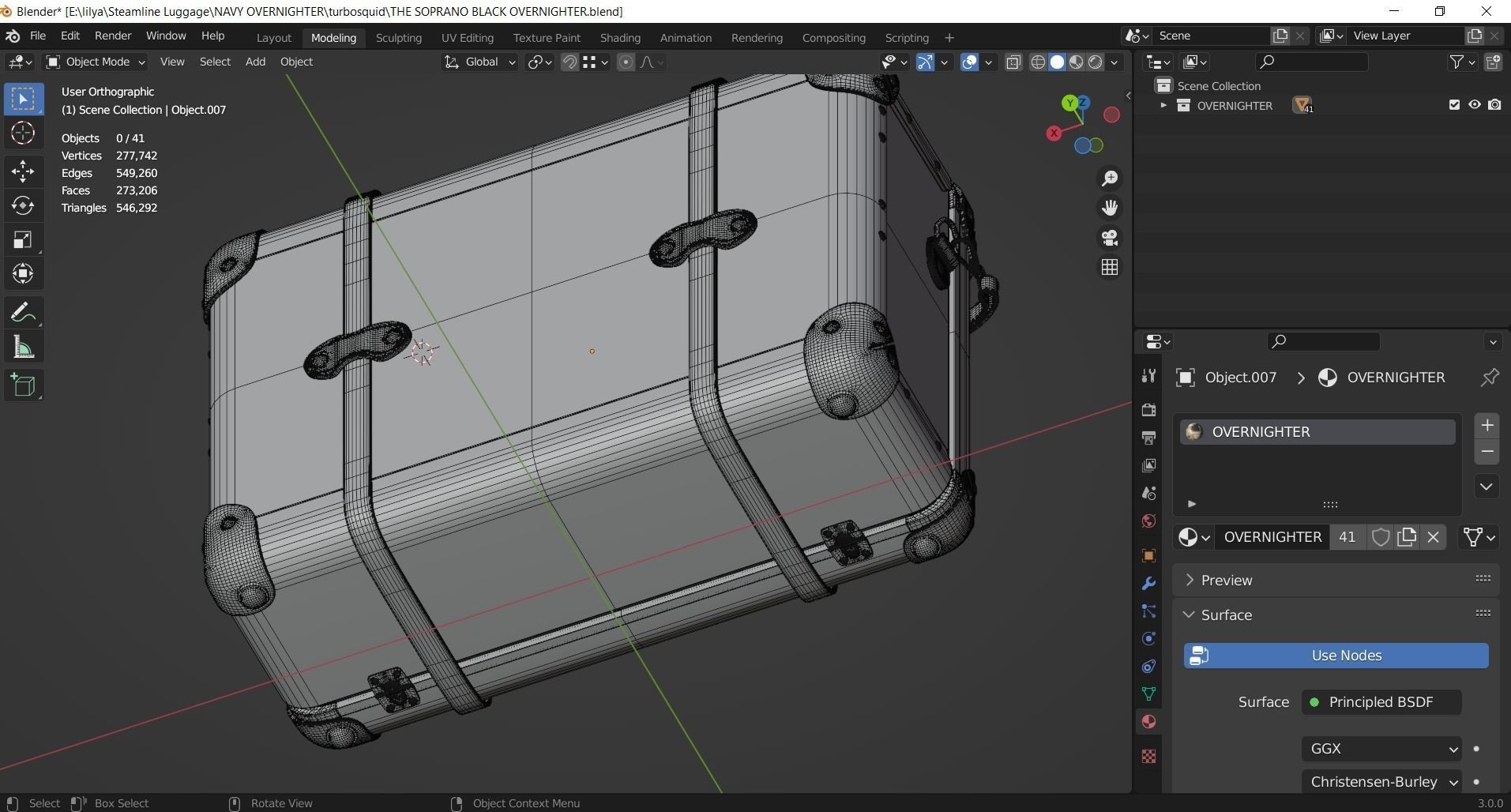Remove the material slot with minus button

pos(1487,452)
